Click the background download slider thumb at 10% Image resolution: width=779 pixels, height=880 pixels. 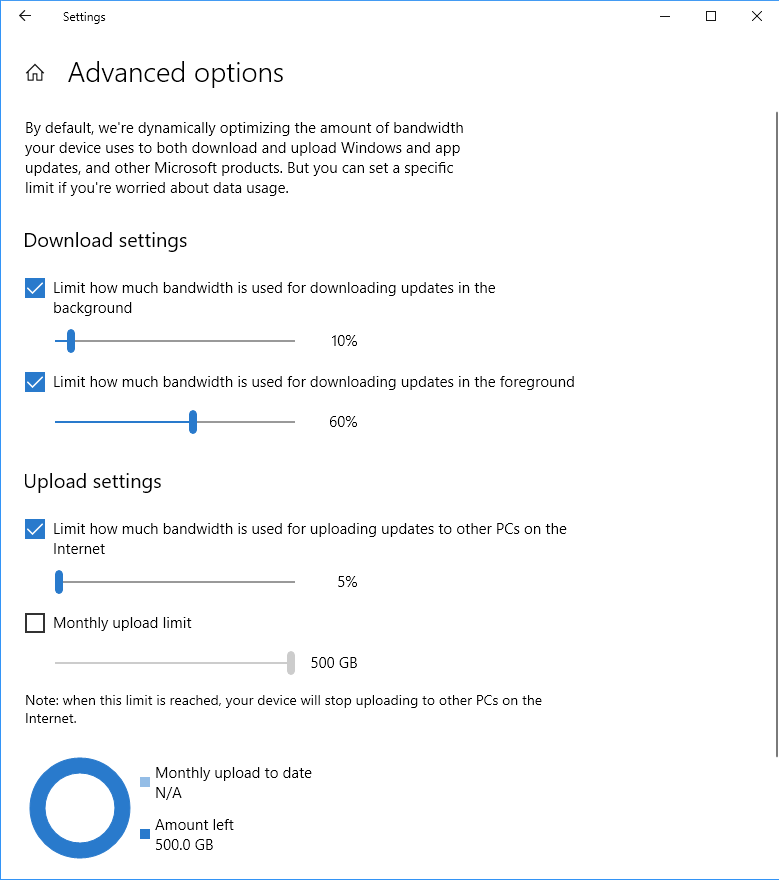click(x=71, y=341)
